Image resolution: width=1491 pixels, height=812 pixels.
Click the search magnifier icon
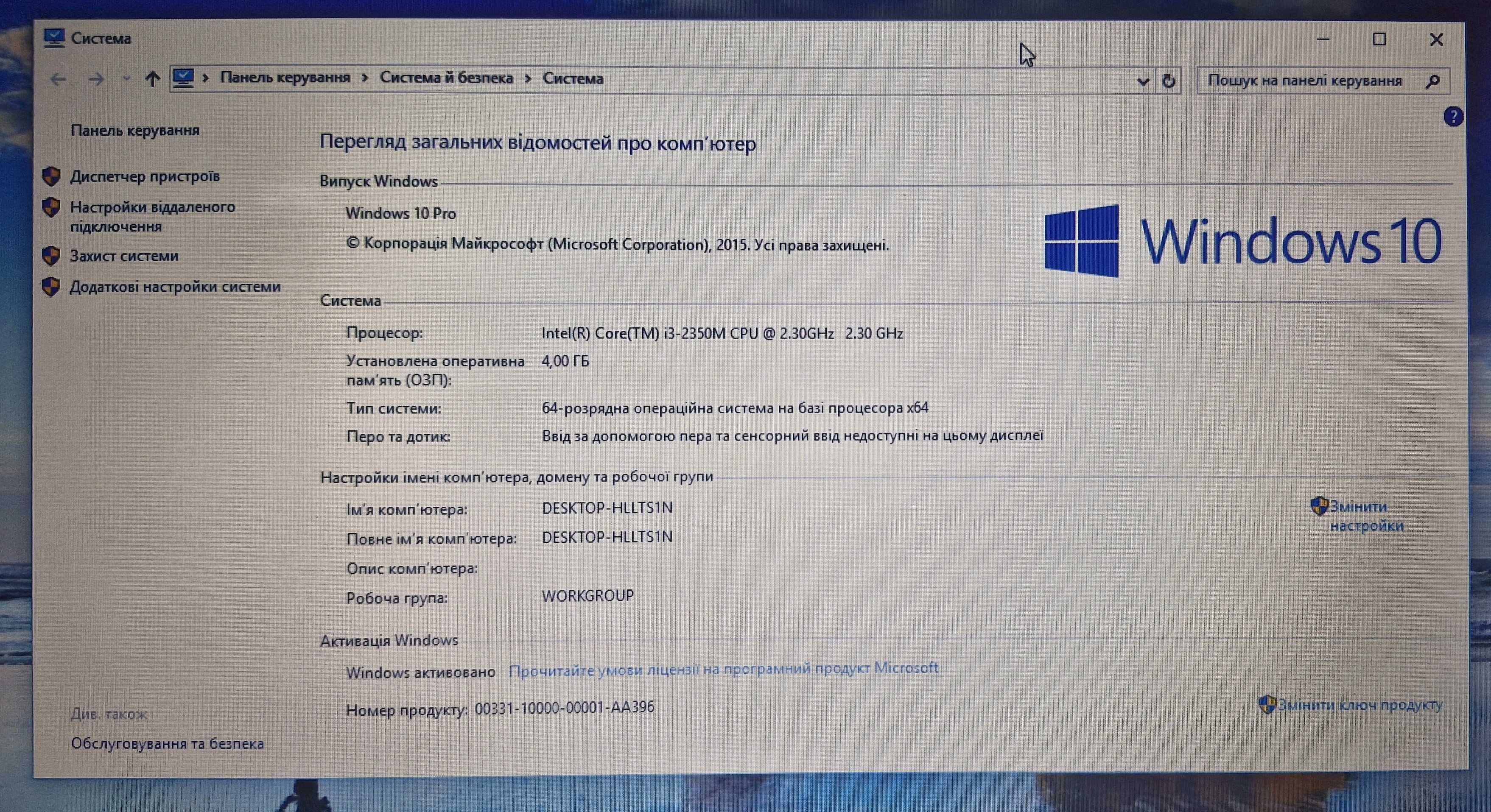(1433, 81)
